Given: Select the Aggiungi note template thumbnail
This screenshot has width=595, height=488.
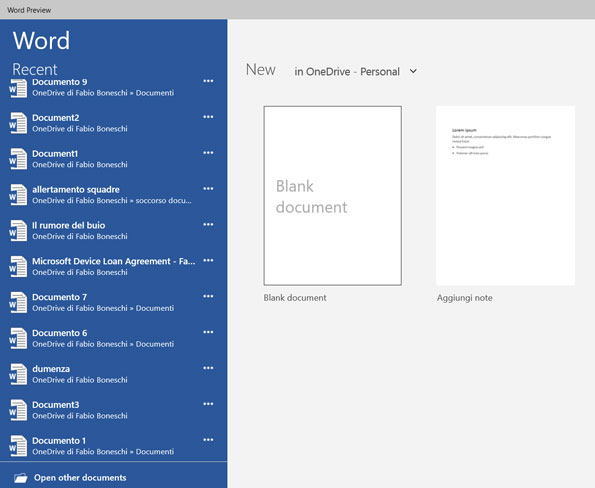Looking at the screenshot, I should tap(505, 195).
